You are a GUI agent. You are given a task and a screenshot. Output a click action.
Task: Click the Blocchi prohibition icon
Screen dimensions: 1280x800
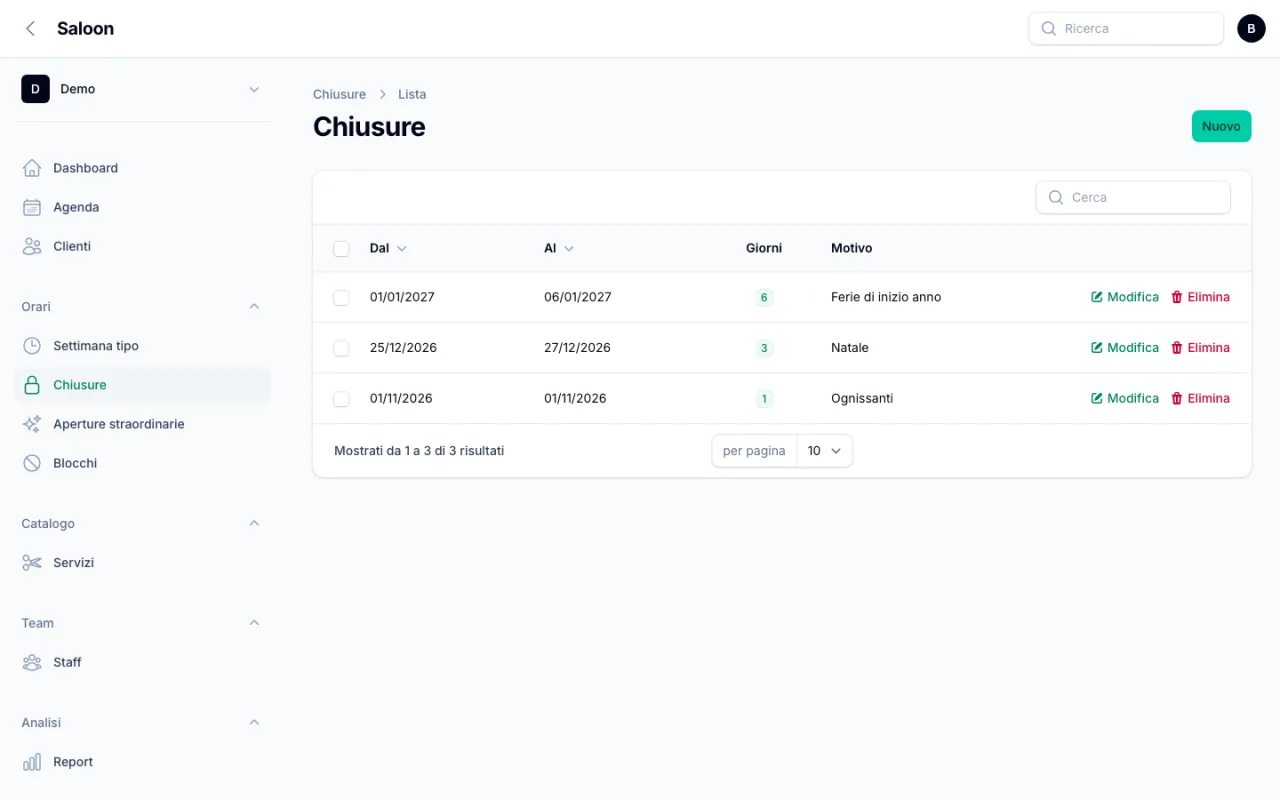coord(32,463)
